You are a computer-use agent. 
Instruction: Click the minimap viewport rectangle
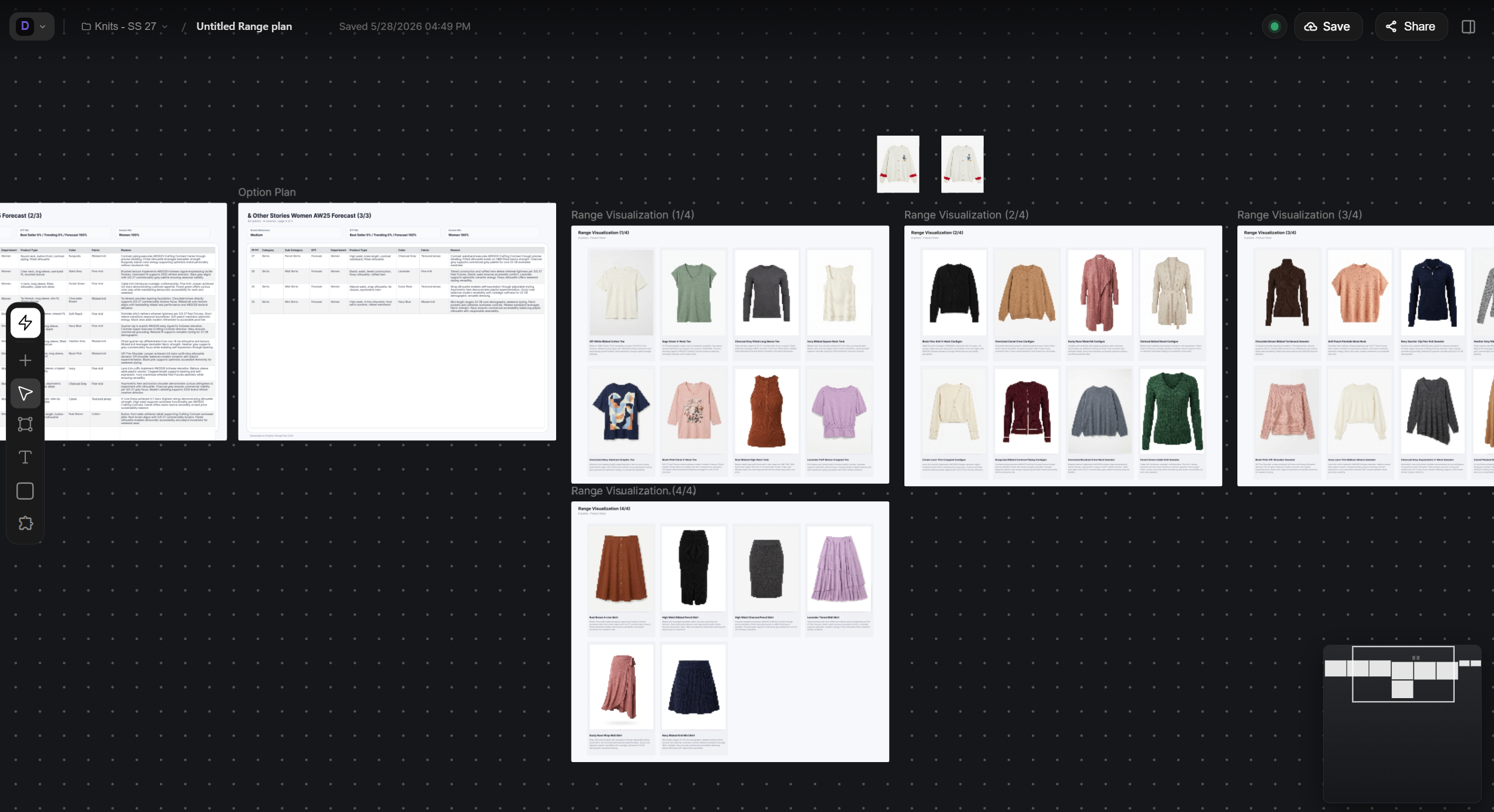1403,673
